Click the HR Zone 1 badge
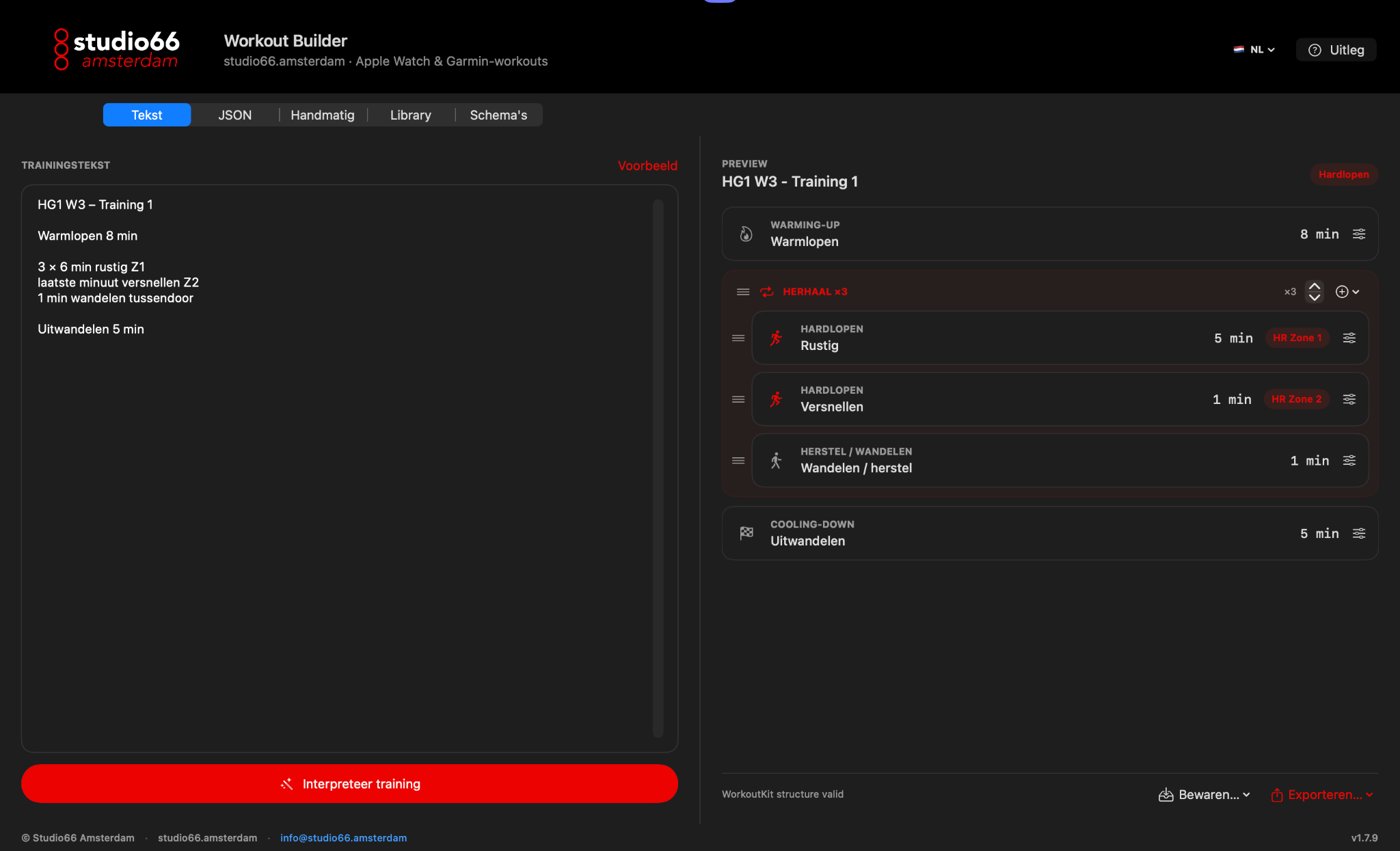 point(1297,338)
